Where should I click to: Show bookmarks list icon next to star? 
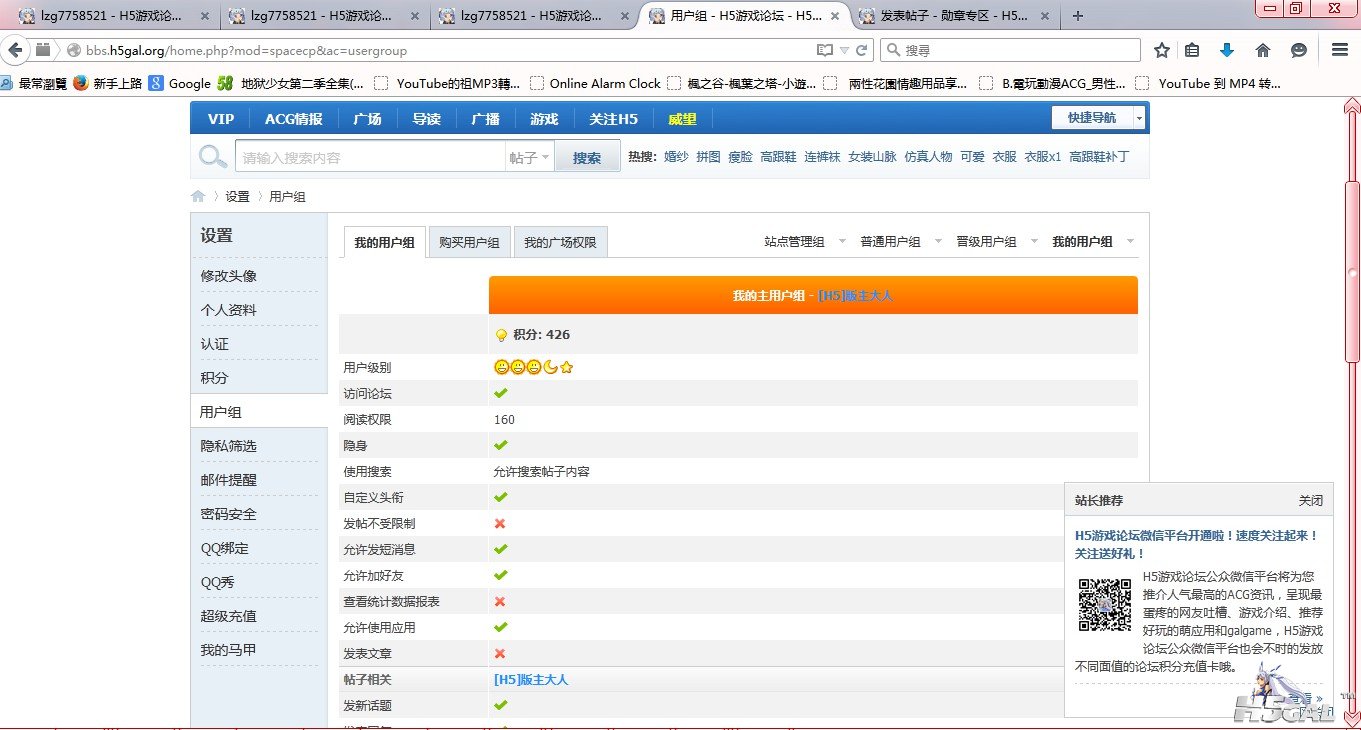click(1192, 50)
